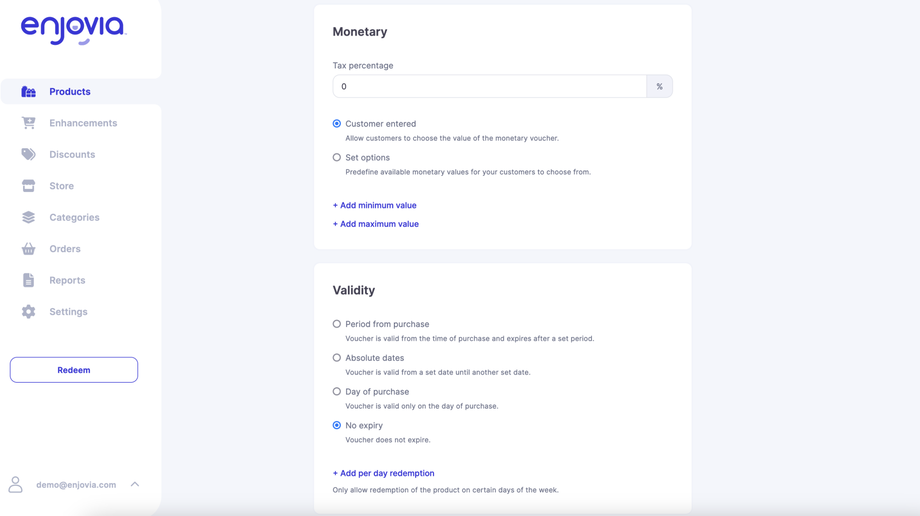Click Add per day redemption link
Image resolution: width=920 pixels, height=516 pixels.
tap(384, 473)
